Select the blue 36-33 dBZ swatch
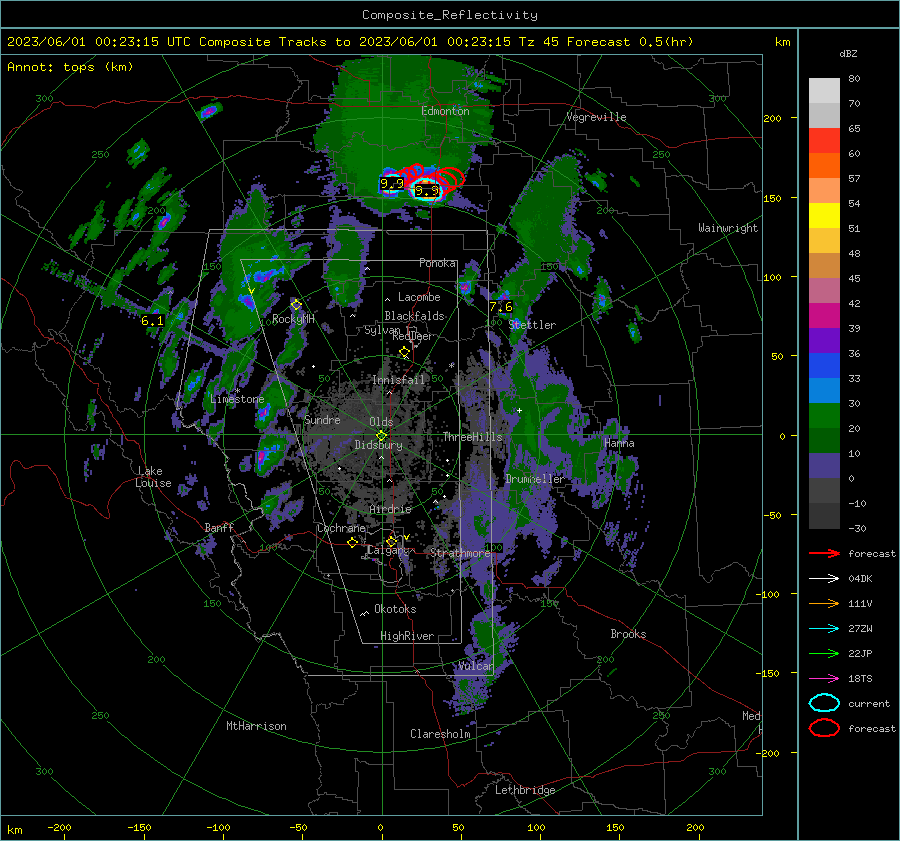The image size is (900, 841). click(x=824, y=366)
